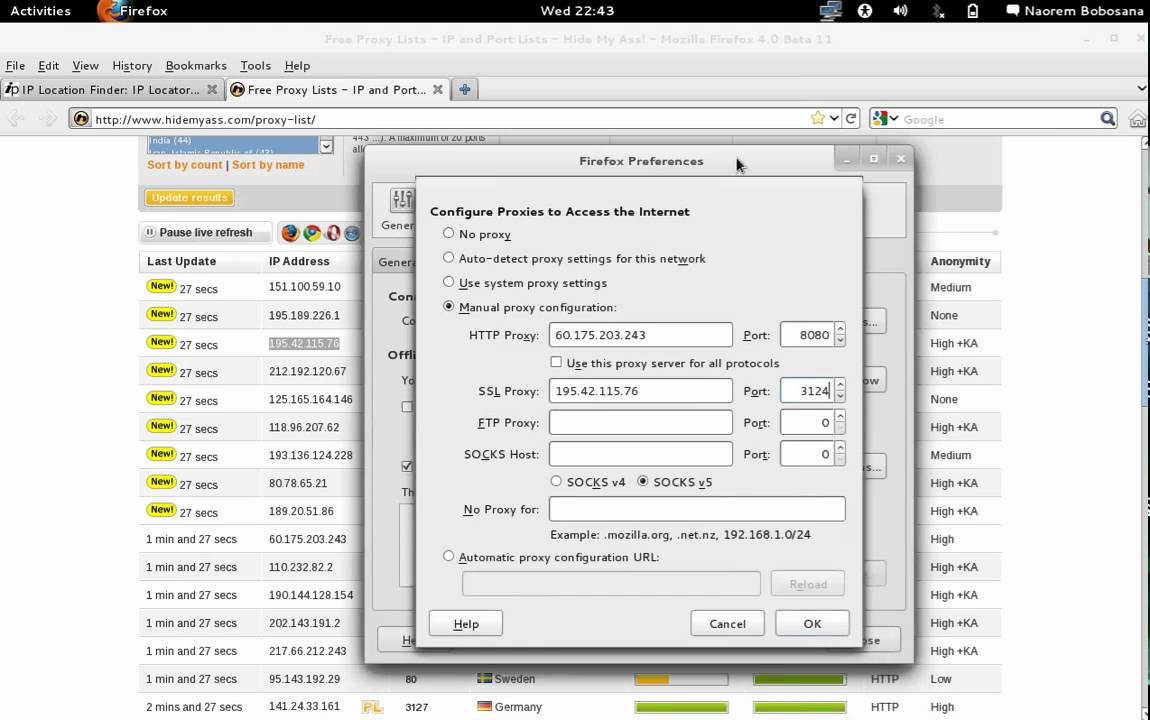Click the Firefox browser icon on the webpage
Image resolution: width=1150 pixels, height=720 pixels.
tap(290, 232)
